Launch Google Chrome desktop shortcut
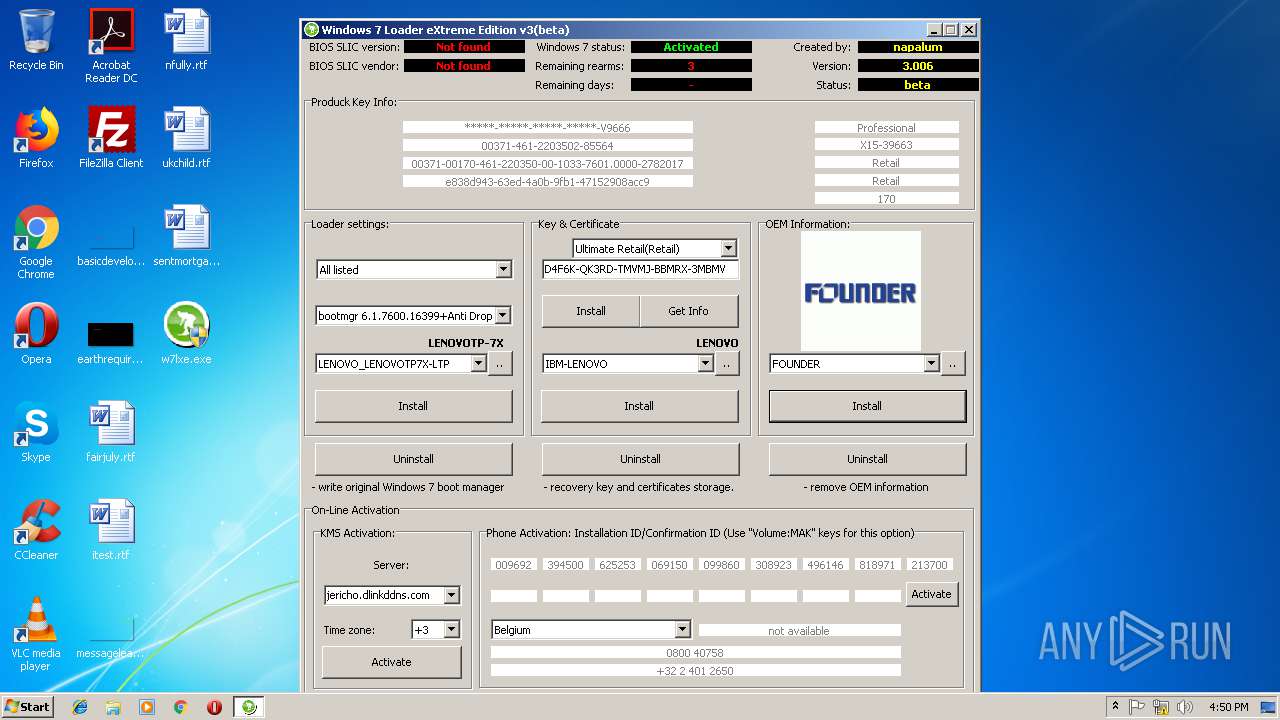This screenshot has width=1280, height=720. [36, 242]
